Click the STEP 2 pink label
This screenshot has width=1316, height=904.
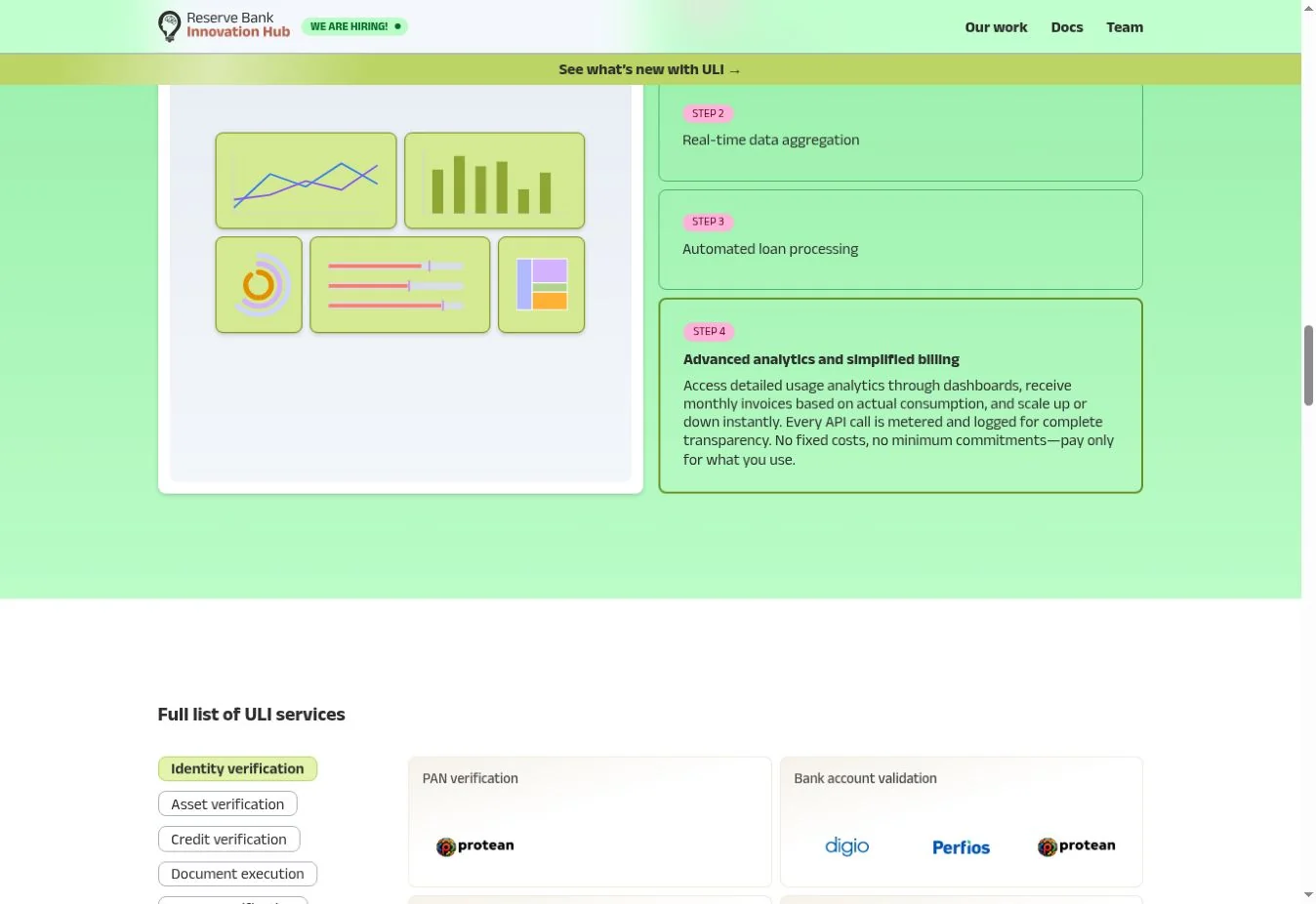[x=708, y=113]
